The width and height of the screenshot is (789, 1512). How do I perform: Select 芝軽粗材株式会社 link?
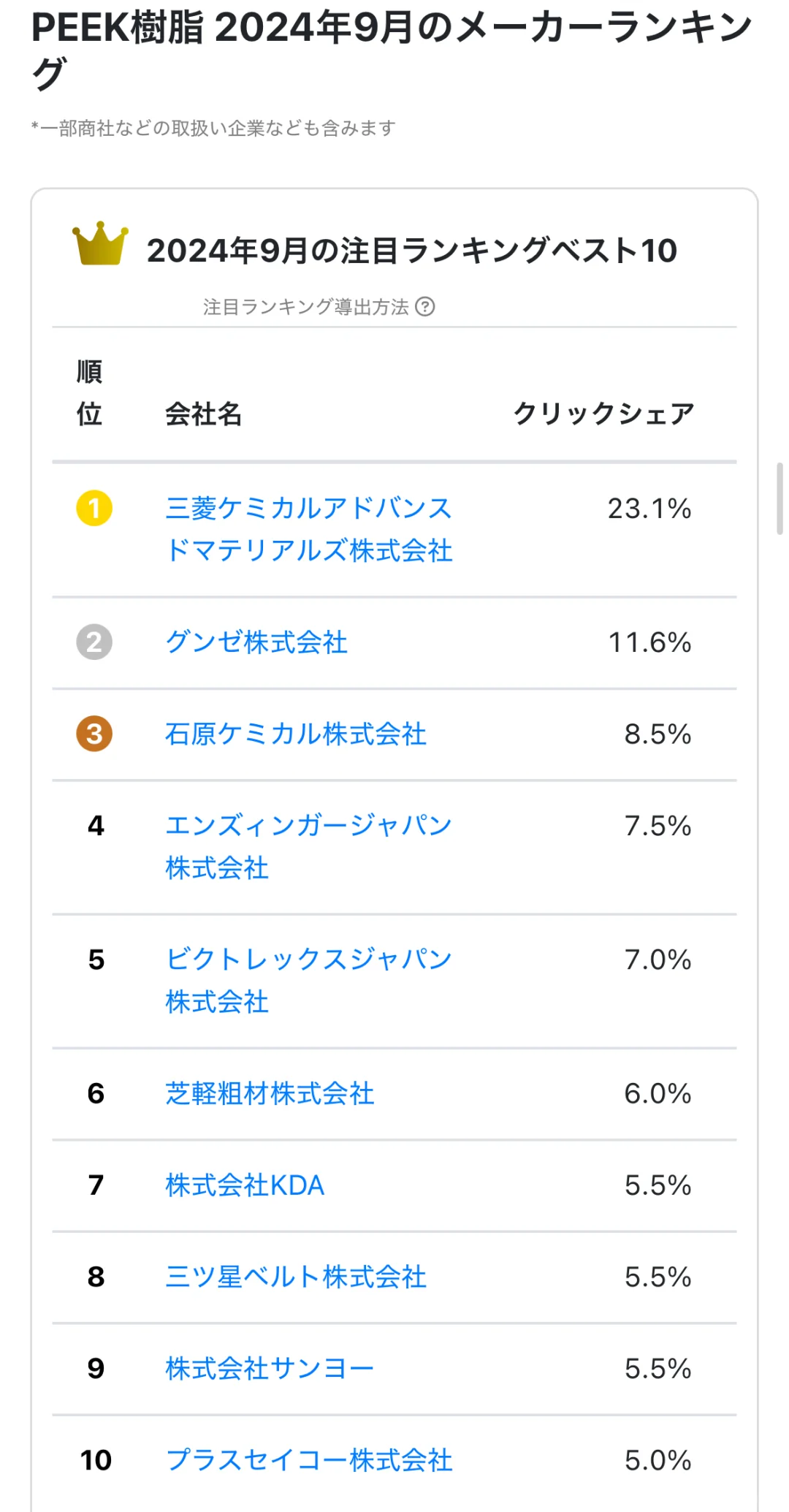point(270,1093)
